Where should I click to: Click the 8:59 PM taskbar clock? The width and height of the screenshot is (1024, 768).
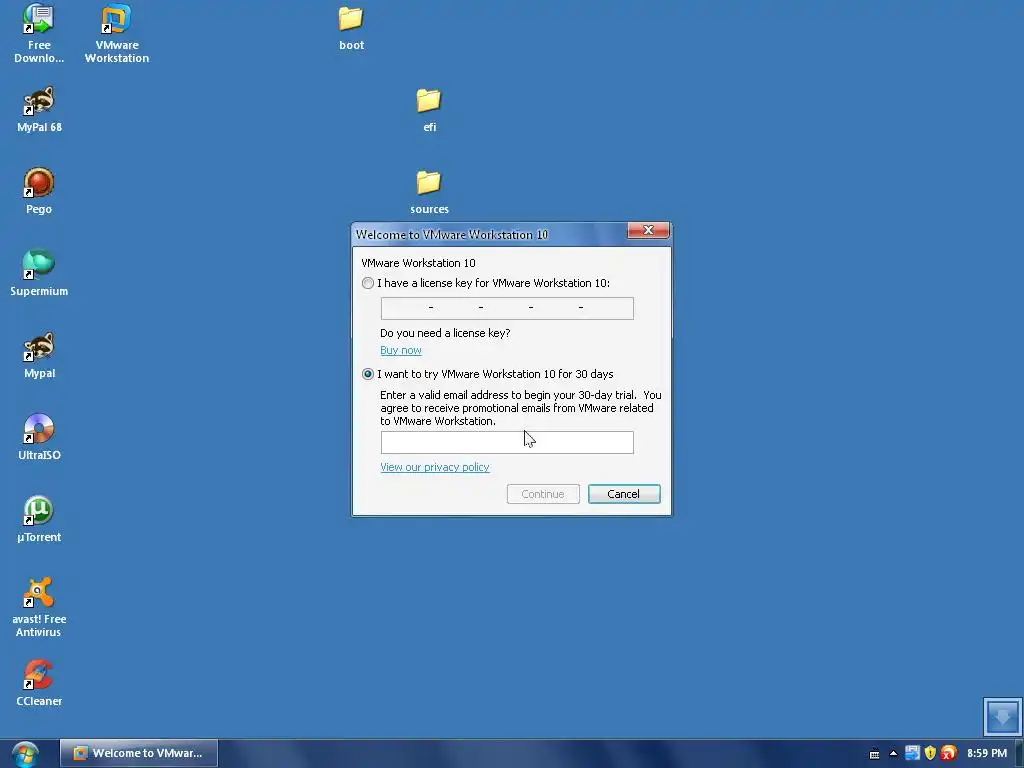tap(987, 753)
